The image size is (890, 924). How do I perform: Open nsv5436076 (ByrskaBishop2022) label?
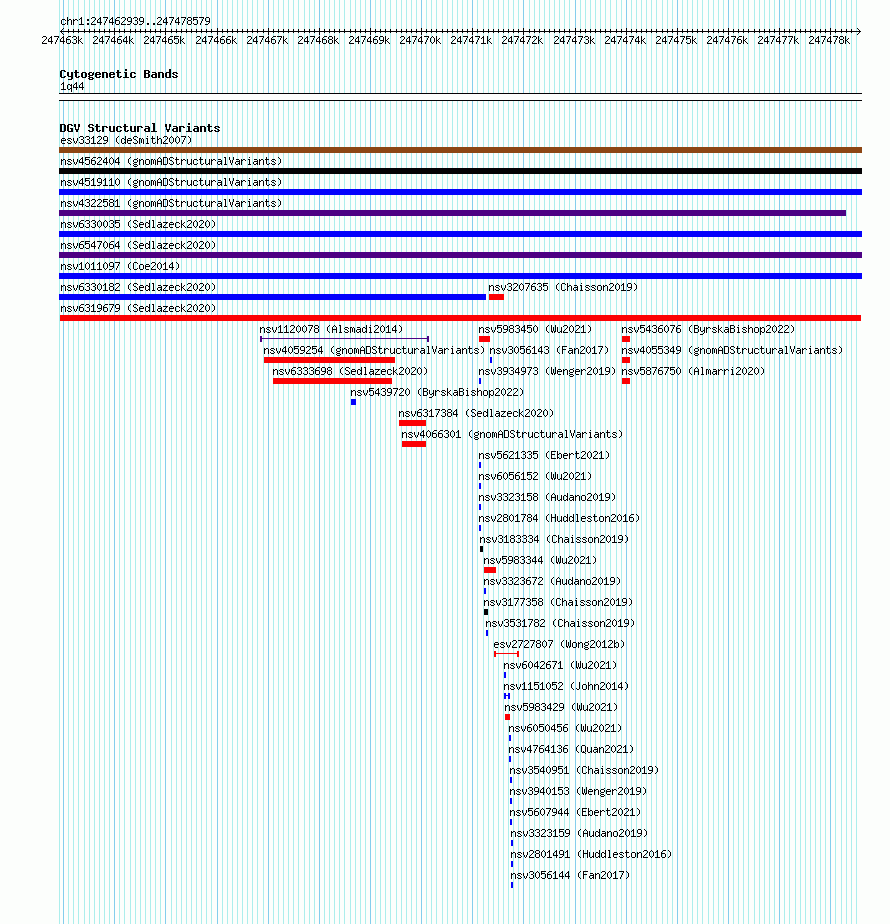click(x=708, y=329)
